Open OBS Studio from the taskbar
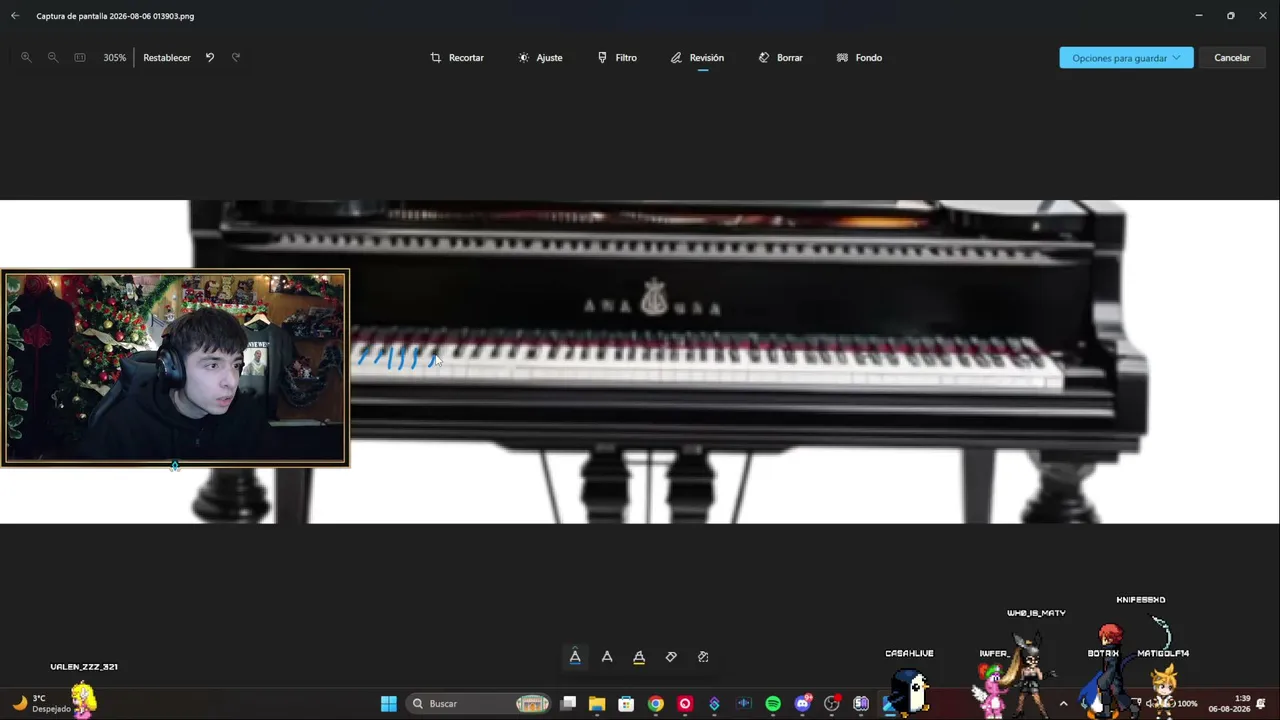 (832, 704)
